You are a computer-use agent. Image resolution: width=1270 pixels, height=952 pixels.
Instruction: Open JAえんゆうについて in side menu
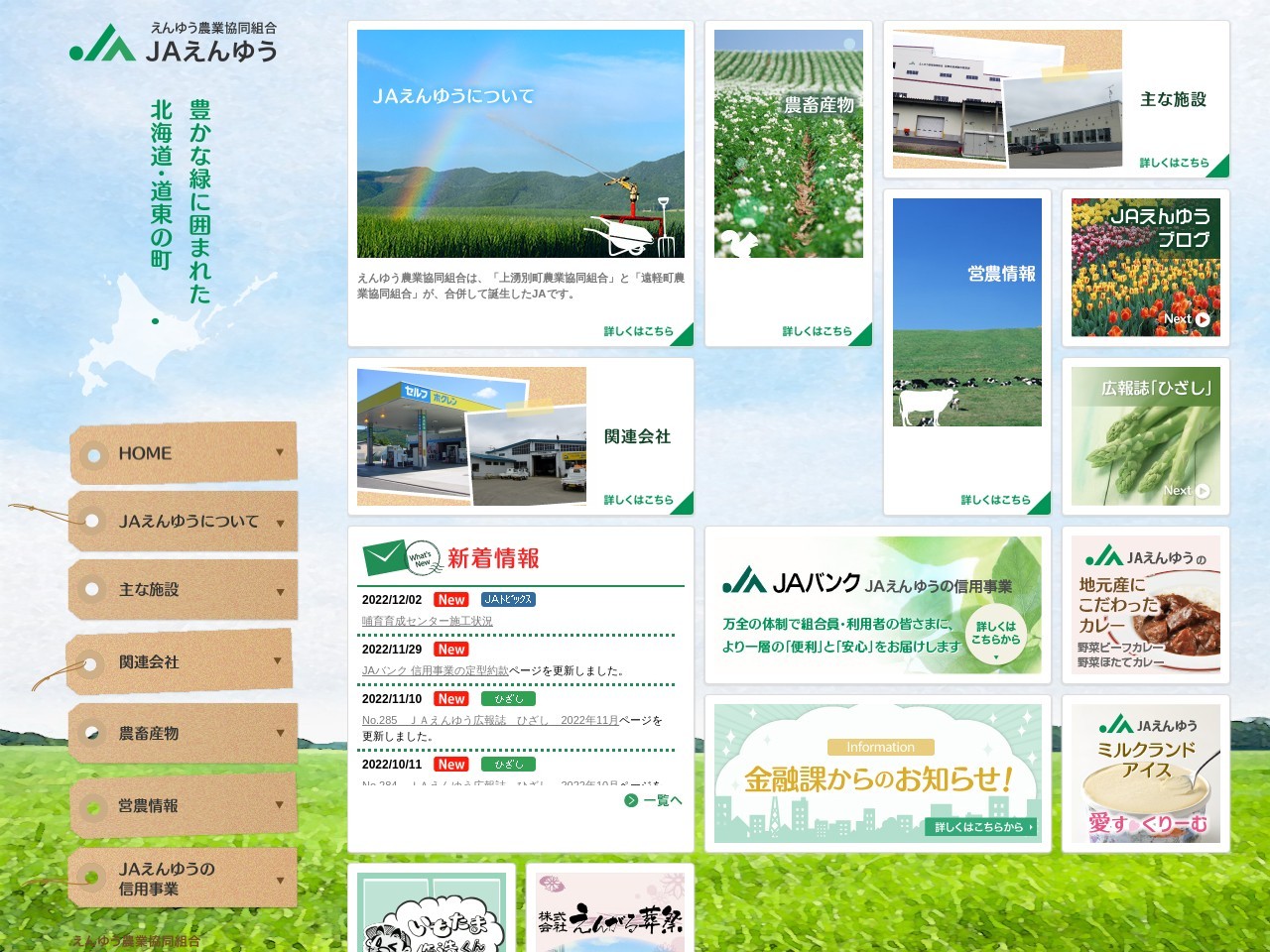[x=184, y=522]
